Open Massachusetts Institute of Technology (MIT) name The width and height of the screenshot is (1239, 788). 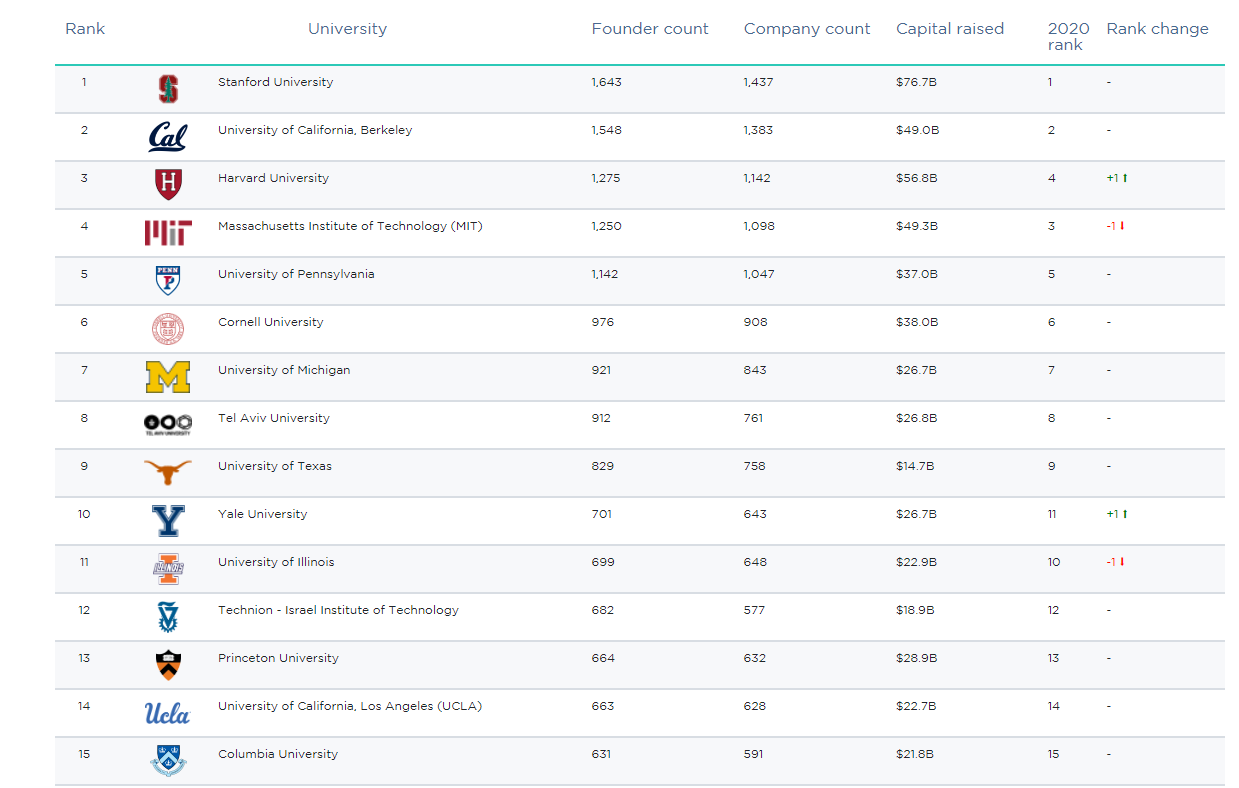coord(350,226)
